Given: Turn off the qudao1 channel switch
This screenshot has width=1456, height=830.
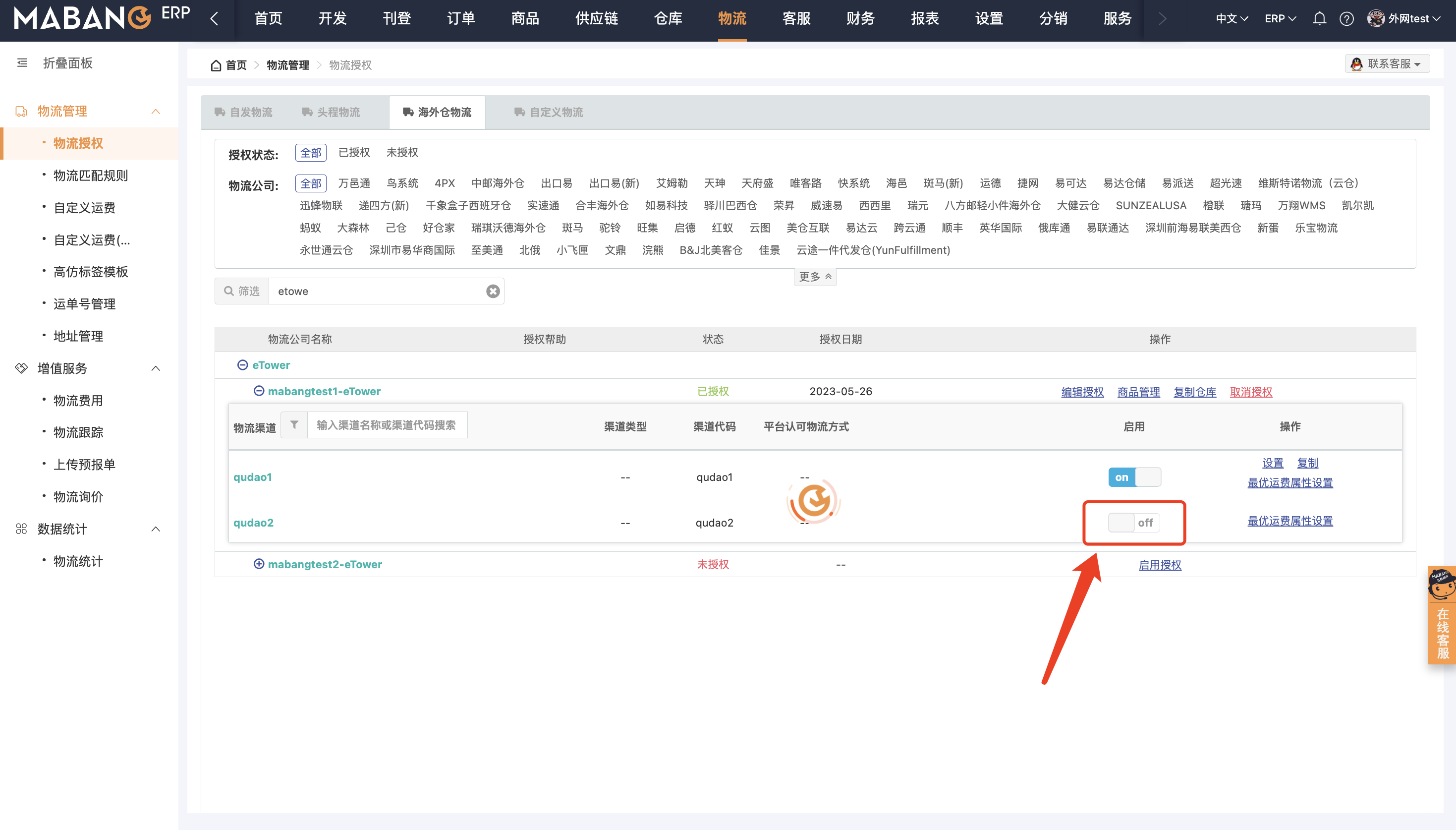Looking at the screenshot, I should (x=1134, y=477).
